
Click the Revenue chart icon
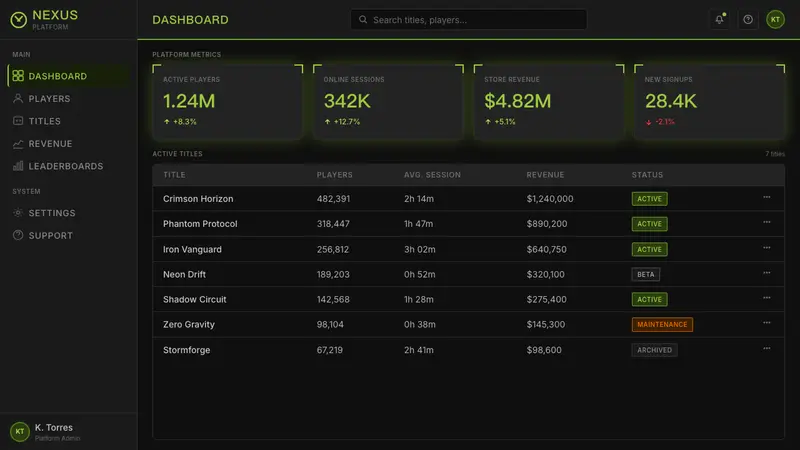(18, 144)
